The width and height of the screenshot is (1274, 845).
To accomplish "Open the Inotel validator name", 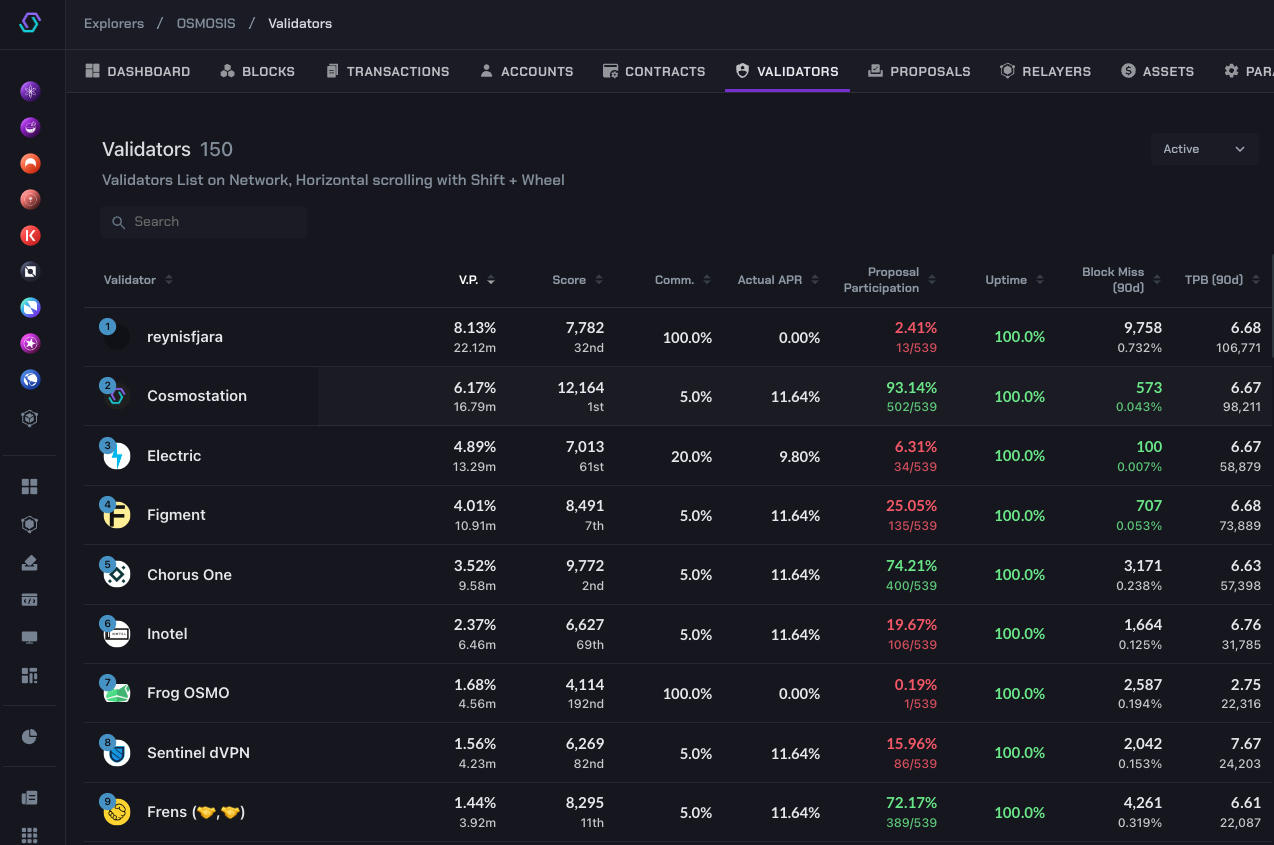I will coord(167,634).
